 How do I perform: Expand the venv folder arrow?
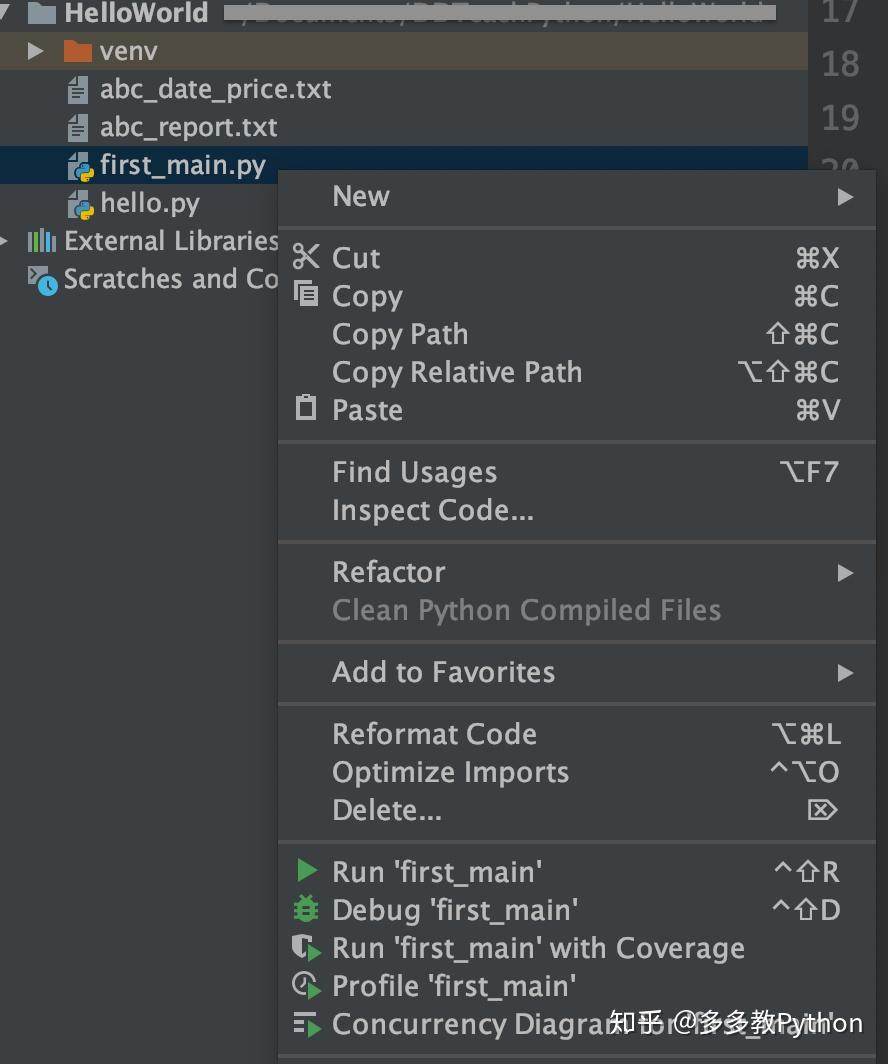(36, 50)
